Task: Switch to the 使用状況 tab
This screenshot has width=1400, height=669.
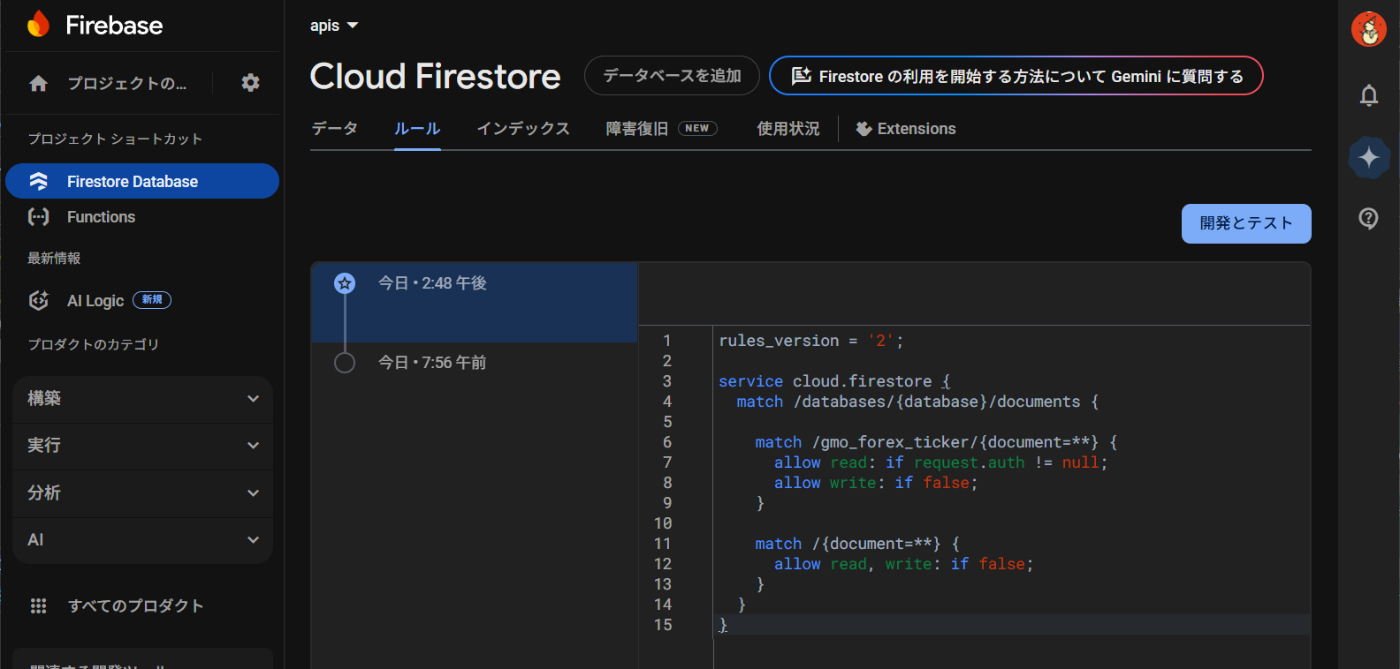Action: [788, 128]
